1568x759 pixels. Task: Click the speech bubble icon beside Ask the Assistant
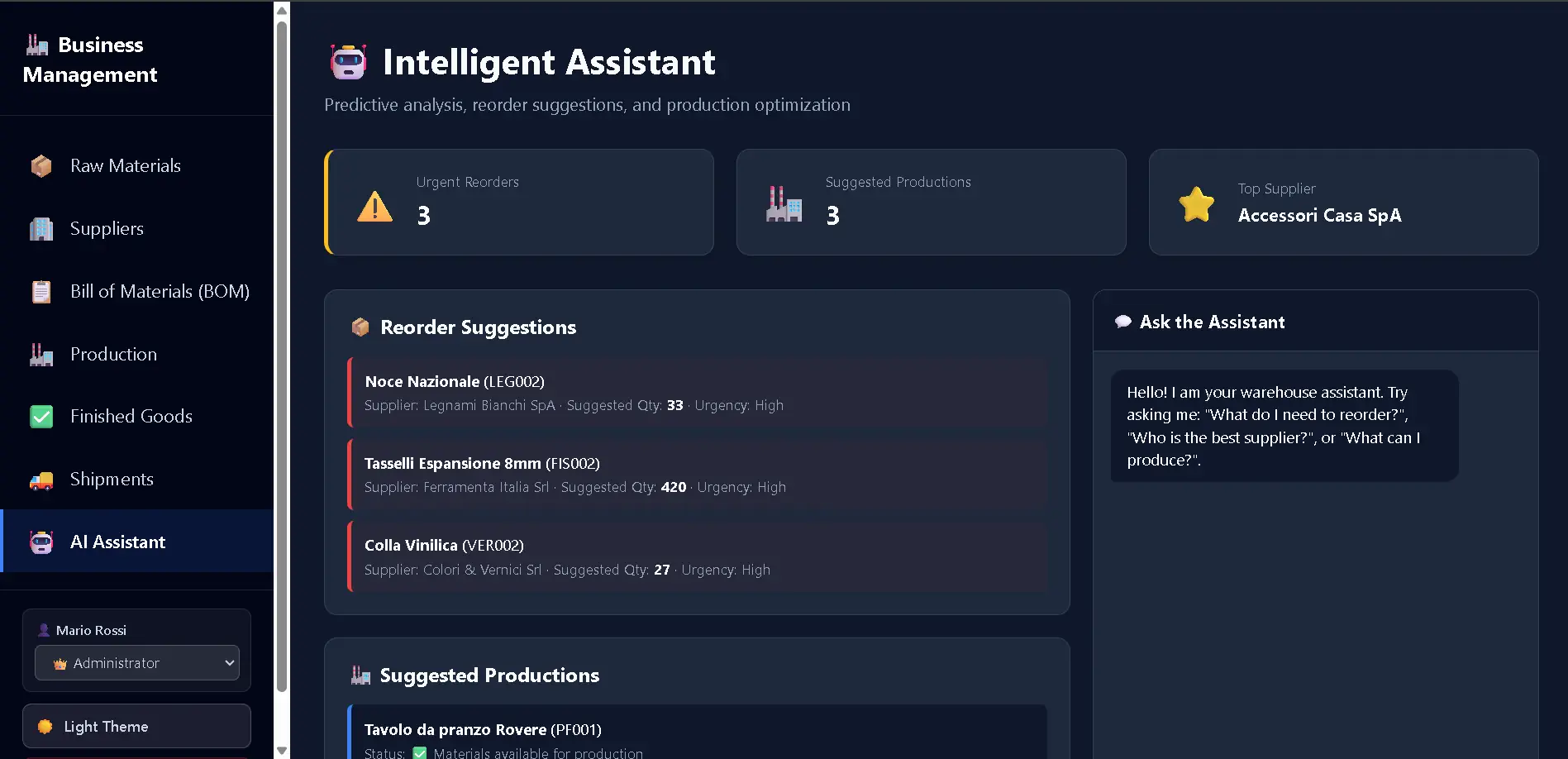coord(1122,322)
